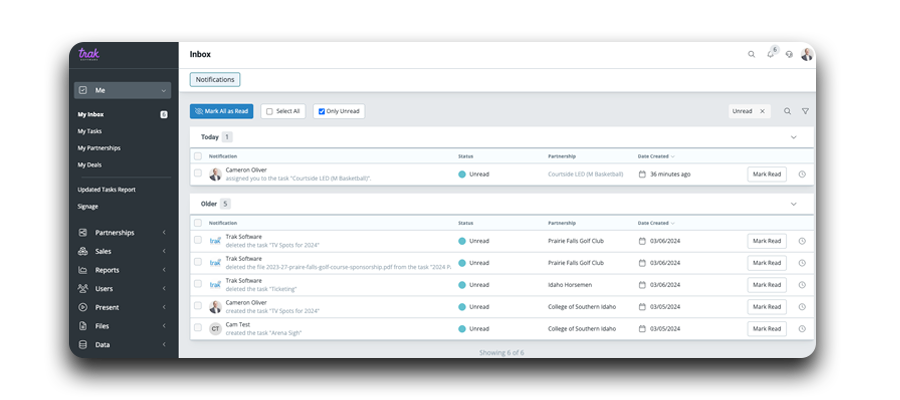Image resolution: width=900 pixels, height=400 pixels.
Task: Remove the Unread filter chip
Action: 762,111
